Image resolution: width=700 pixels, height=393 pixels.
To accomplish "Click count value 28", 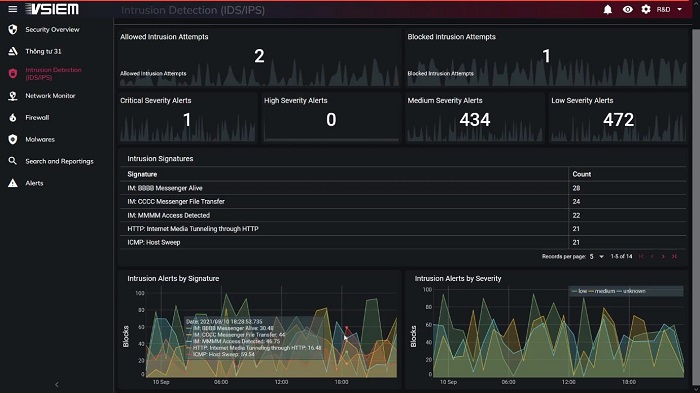I will (x=576, y=188).
